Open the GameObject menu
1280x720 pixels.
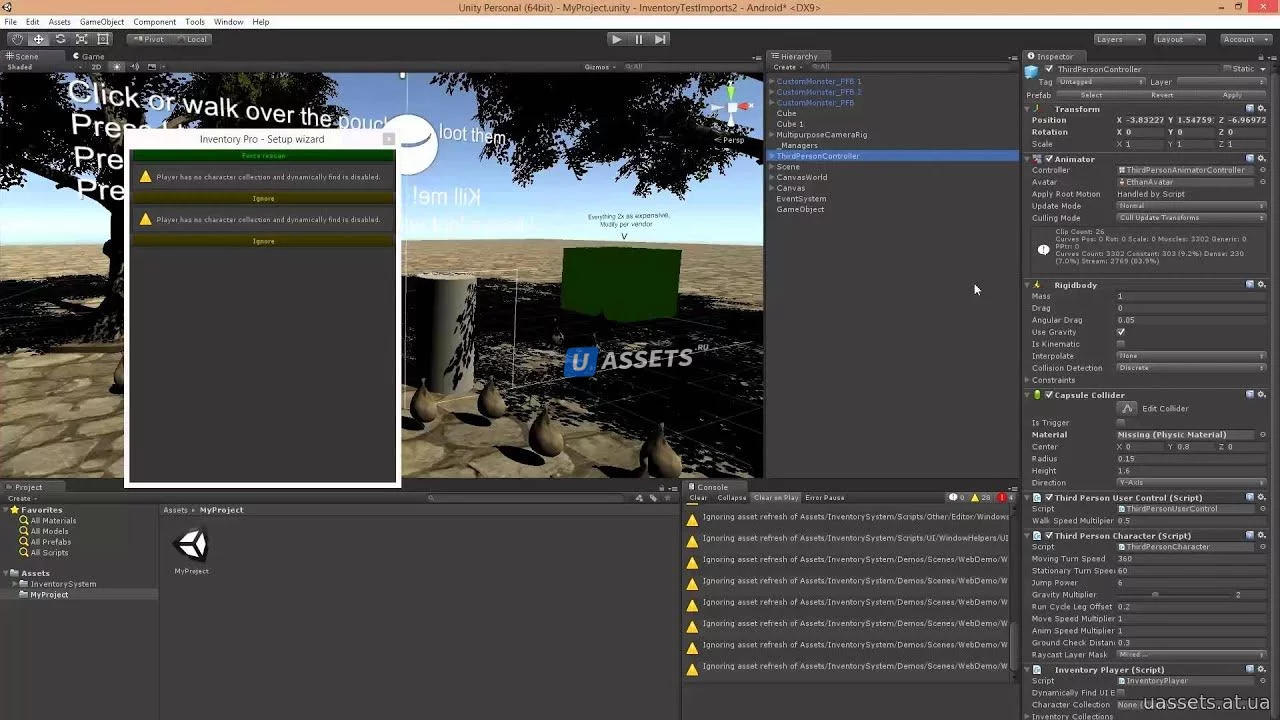101,21
